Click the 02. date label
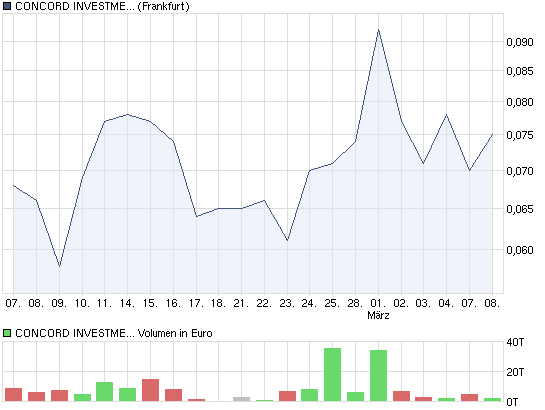The height and width of the screenshot is (410, 545). click(x=401, y=303)
